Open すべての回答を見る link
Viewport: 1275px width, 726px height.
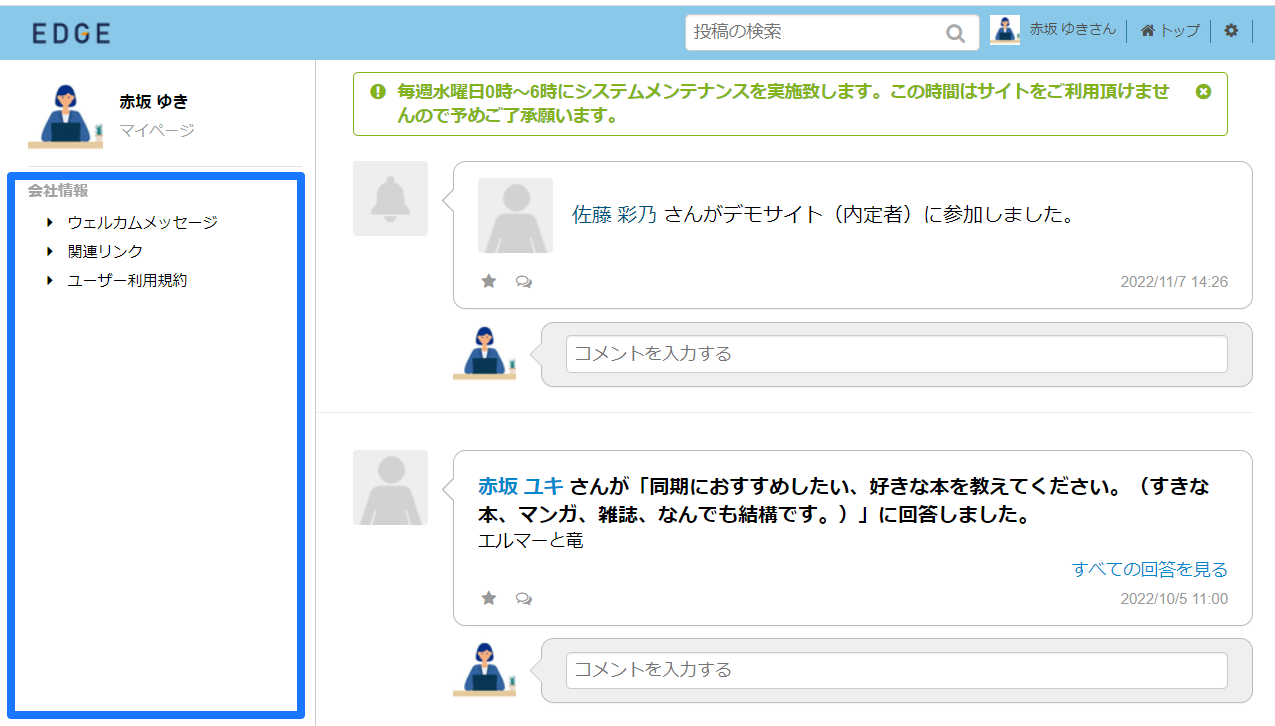tap(1150, 569)
